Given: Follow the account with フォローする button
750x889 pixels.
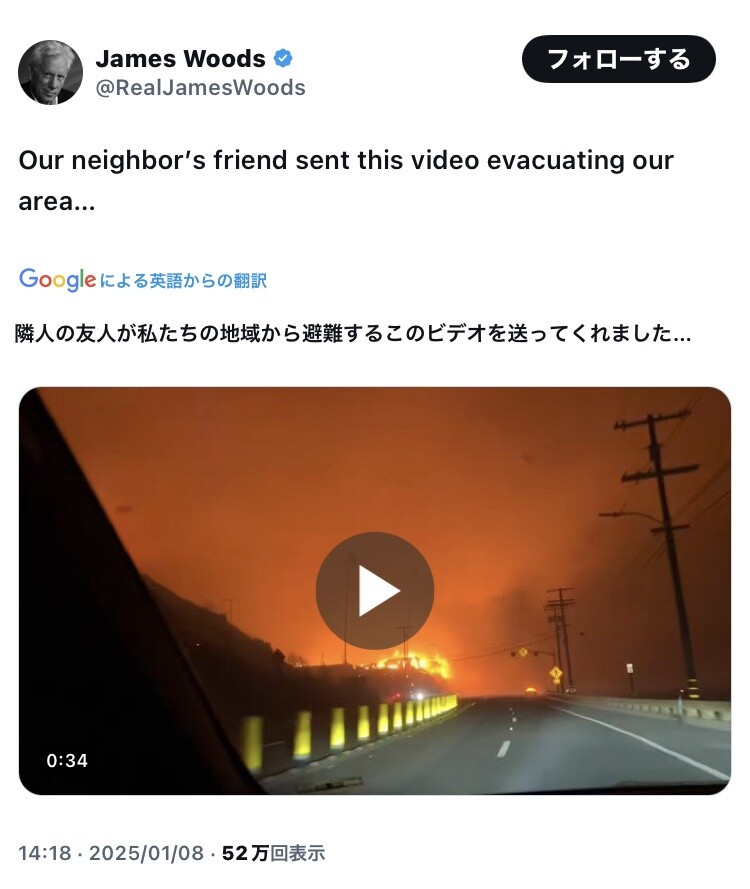Looking at the screenshot, I should pos(618,59).
